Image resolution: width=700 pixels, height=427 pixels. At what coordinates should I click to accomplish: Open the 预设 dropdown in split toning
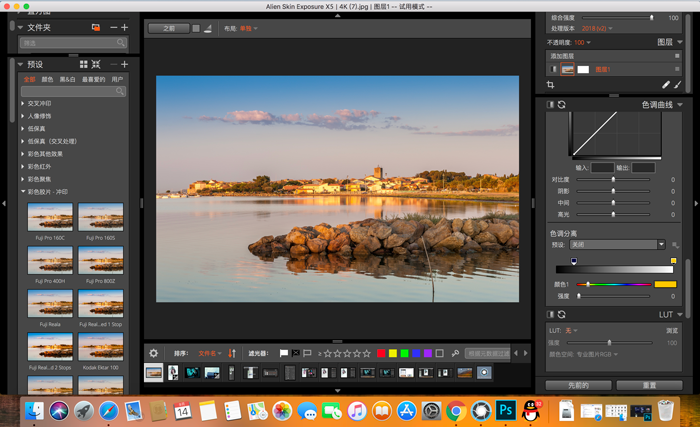(617, 244)
